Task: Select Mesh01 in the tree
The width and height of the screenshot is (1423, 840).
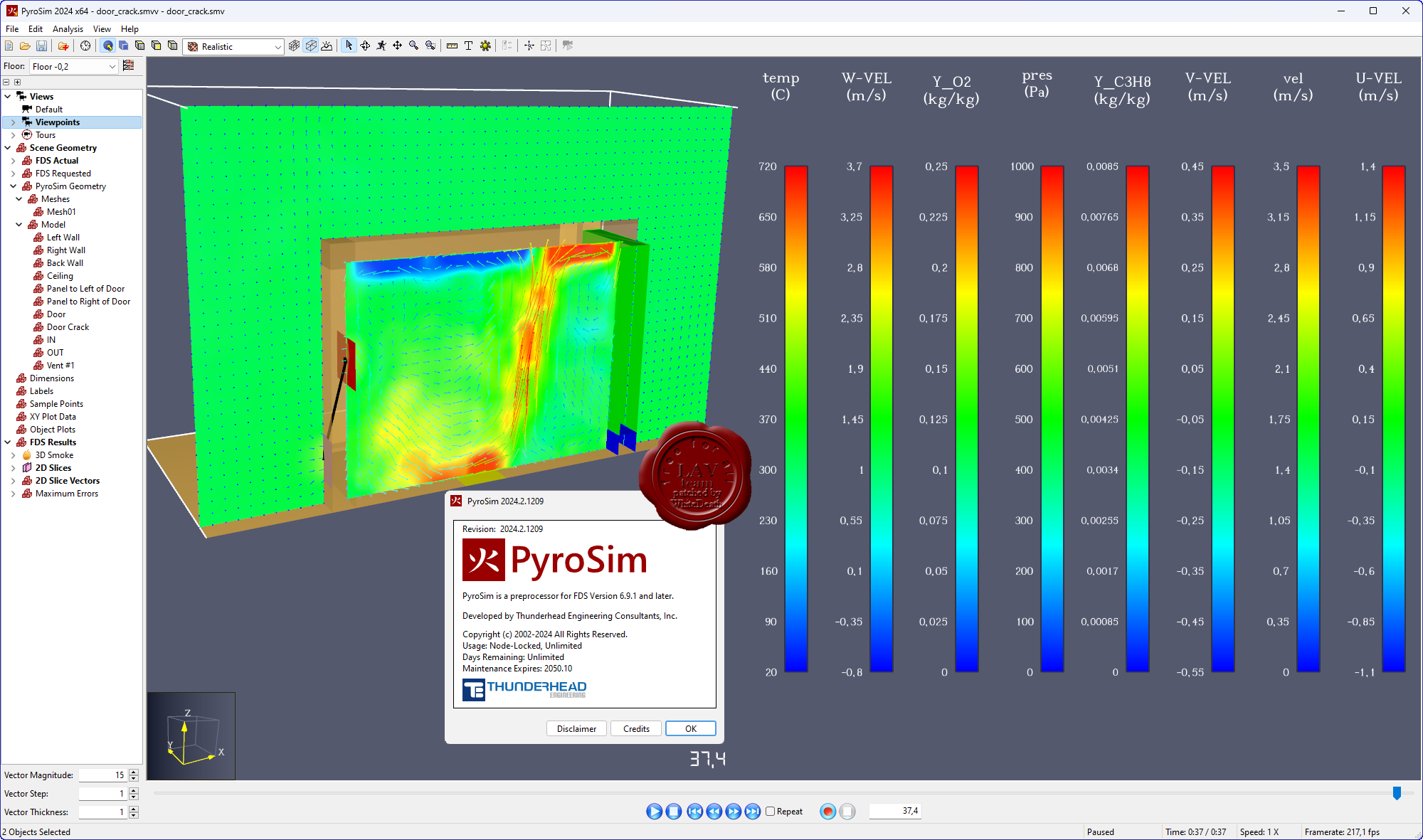Action: [61, 212]
